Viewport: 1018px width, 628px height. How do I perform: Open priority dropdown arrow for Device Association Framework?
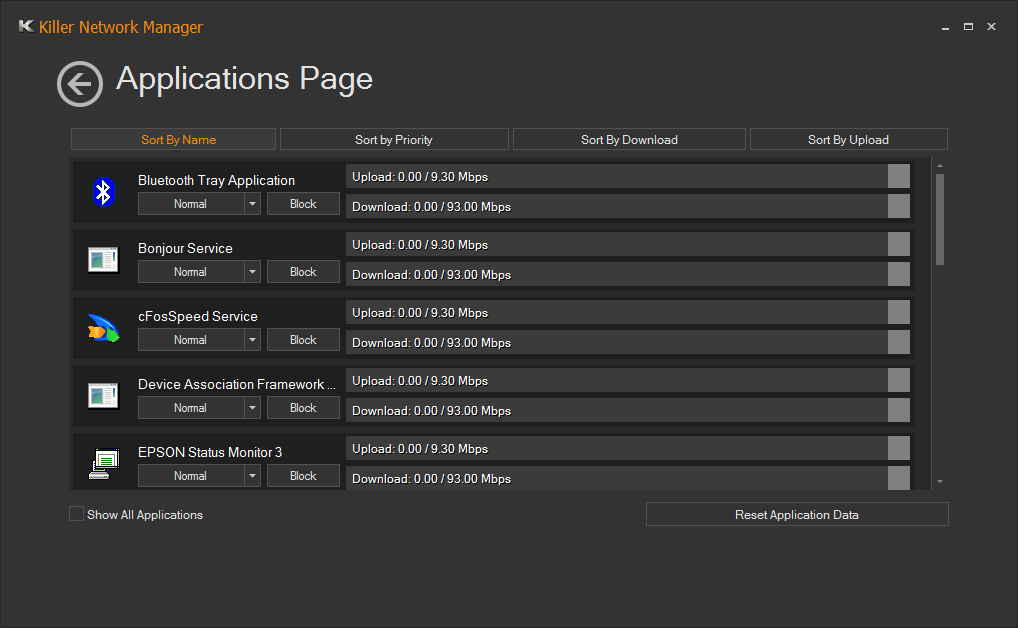(253, 408)
